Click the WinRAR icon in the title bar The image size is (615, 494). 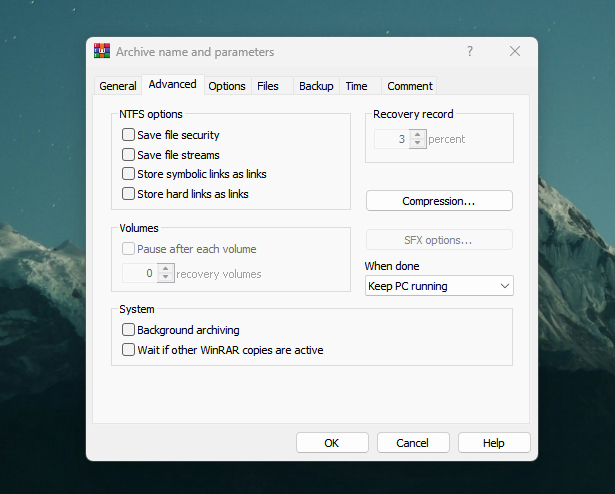click(x=102, y=51)
